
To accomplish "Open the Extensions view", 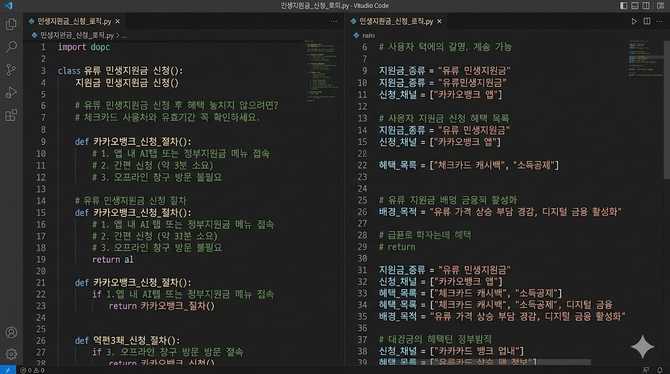I will click(11, 115).
